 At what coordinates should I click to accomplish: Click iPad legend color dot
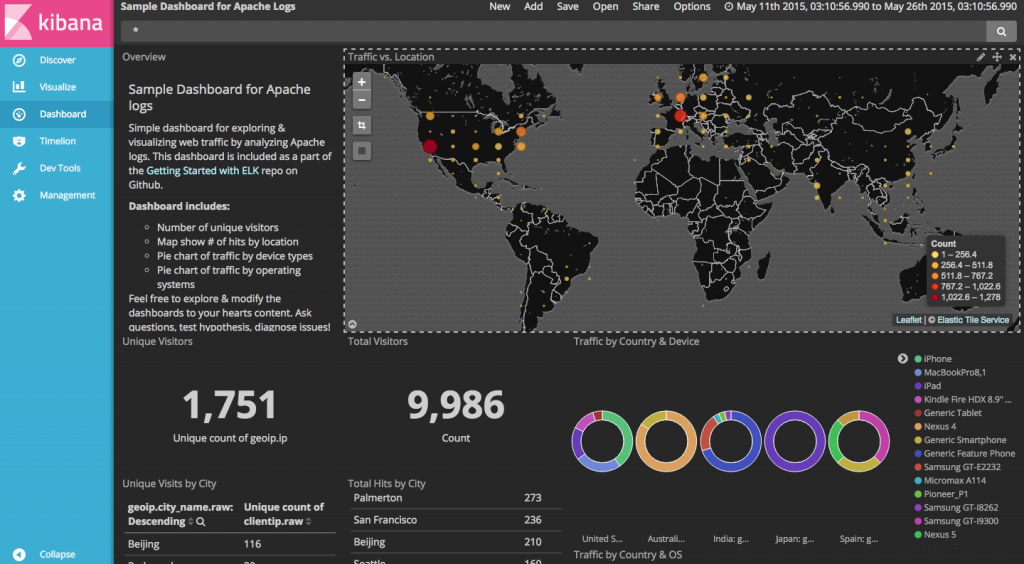[918, 386]
